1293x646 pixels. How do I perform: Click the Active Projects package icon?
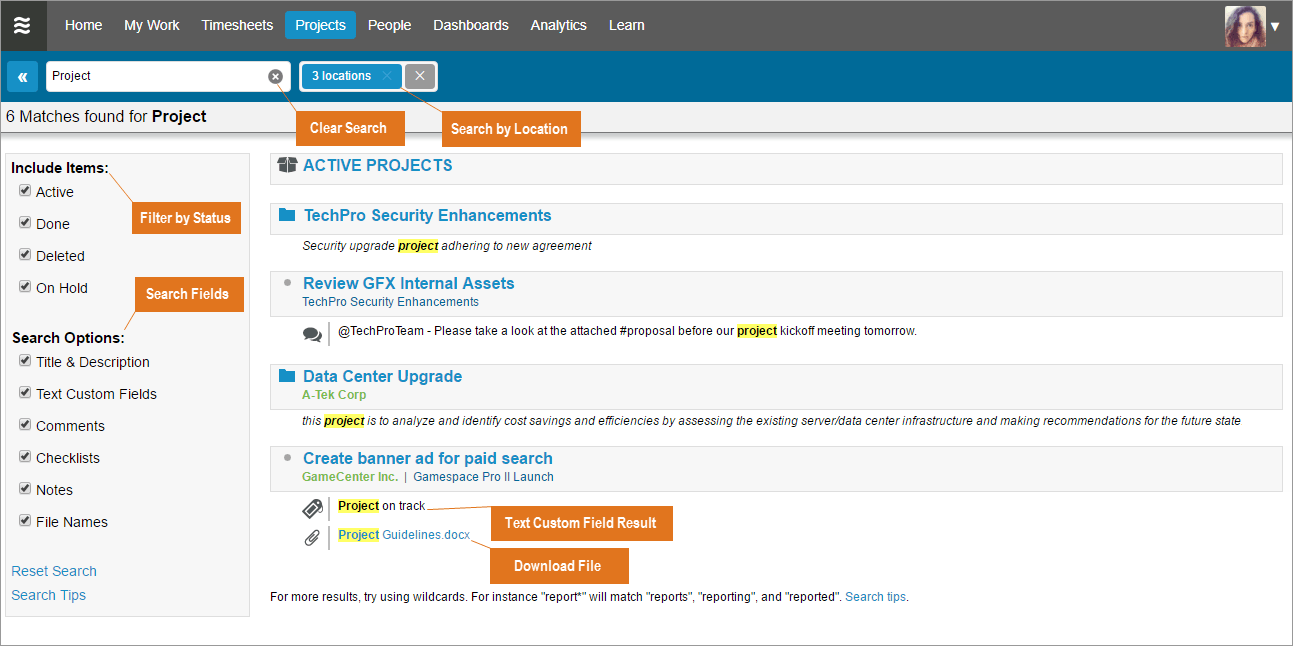click(x=287, y=166)
